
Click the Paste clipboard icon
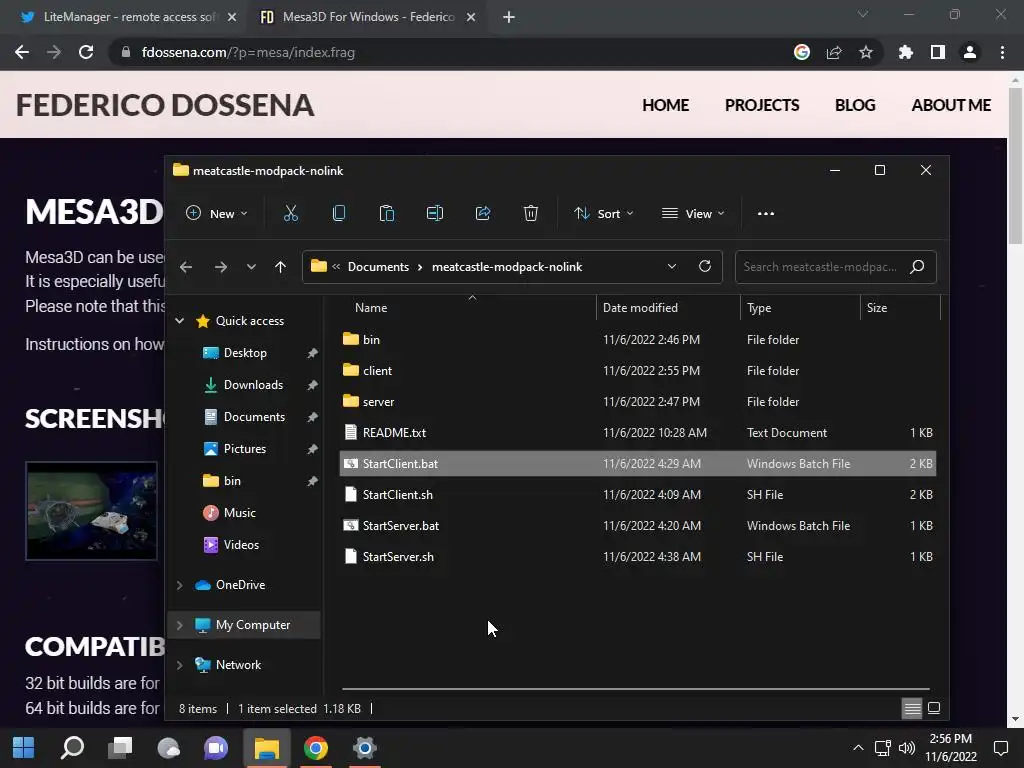[x=387, y=214]
